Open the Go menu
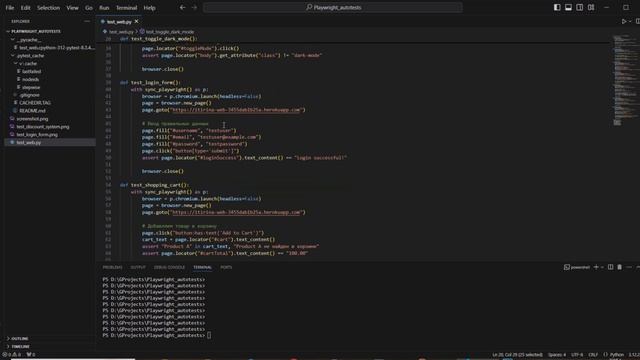This screenshot has height=360, width=640. [x=89, y=8]
